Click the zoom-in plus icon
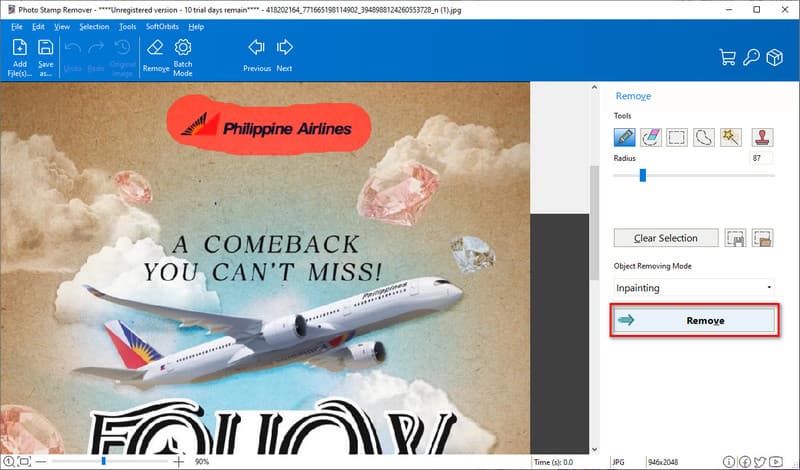The width and height of the screenshot is (800, 470). tap(178, 461)
